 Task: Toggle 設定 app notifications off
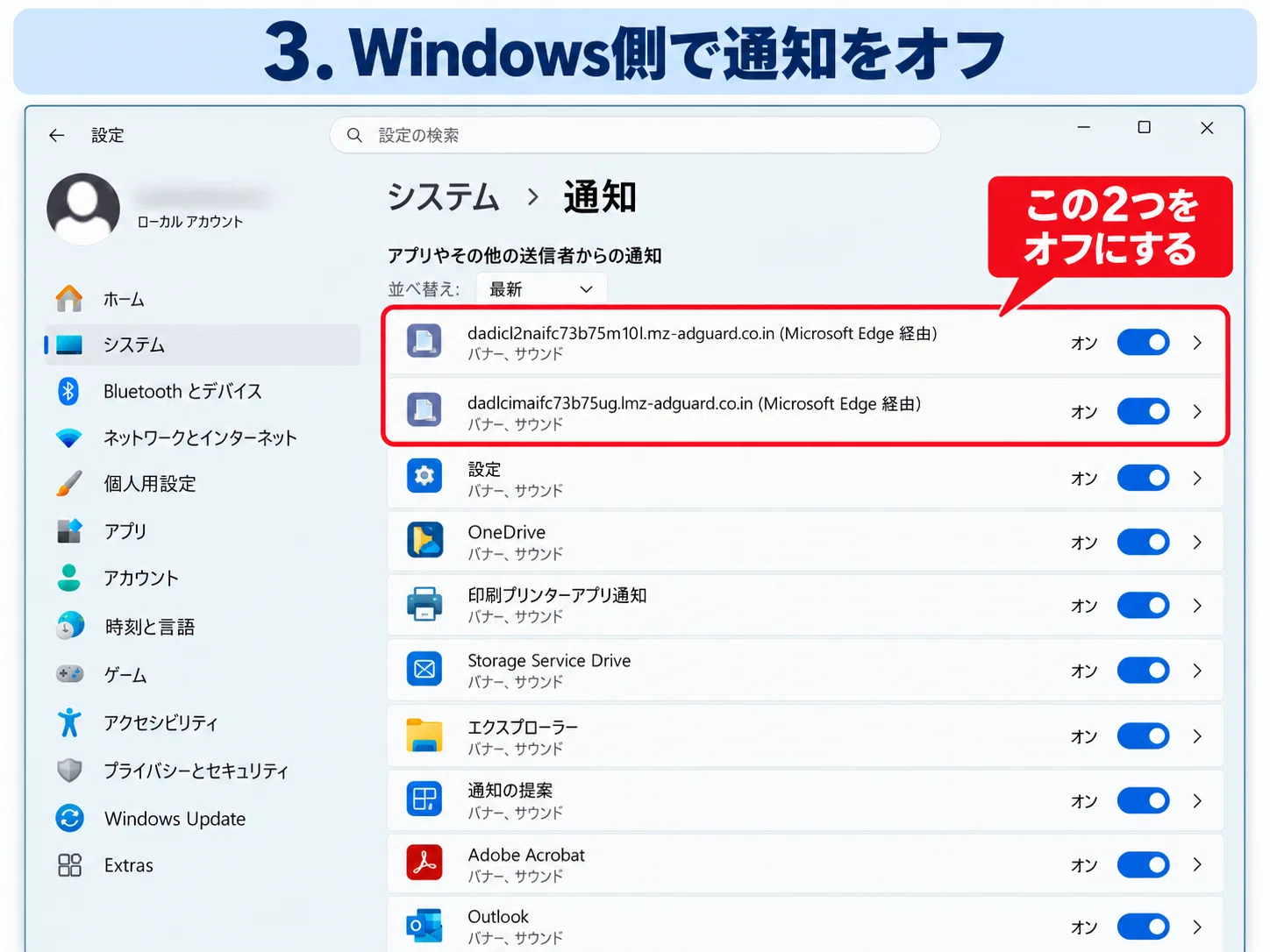(x=1143, y=478)
